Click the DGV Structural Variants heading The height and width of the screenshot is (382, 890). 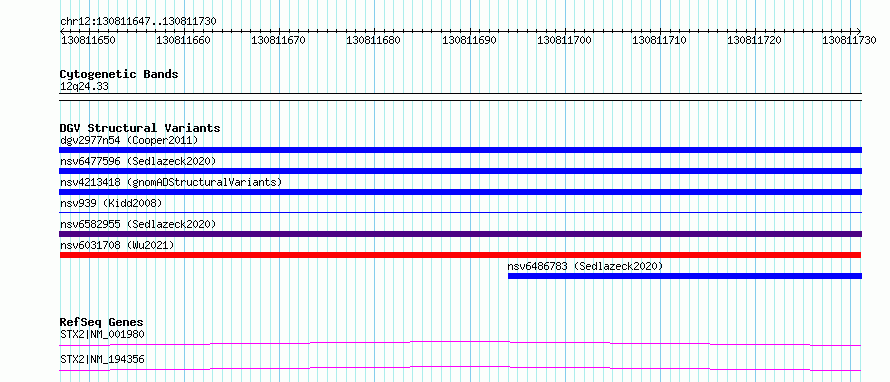(140, 128)
